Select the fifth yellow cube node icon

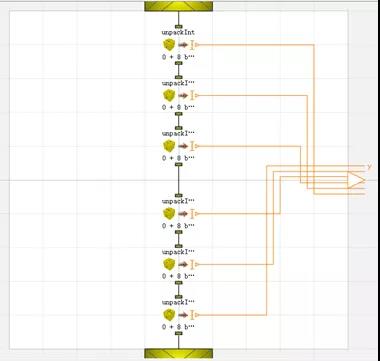[169, 264]
